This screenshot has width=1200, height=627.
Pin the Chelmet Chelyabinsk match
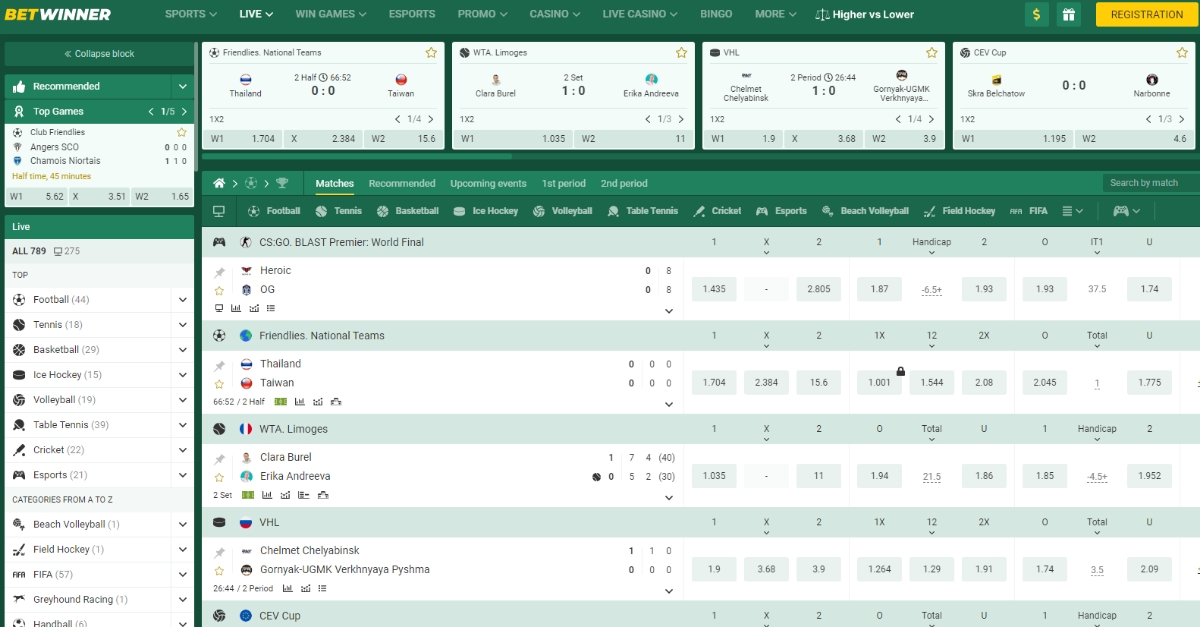[219, 551]
